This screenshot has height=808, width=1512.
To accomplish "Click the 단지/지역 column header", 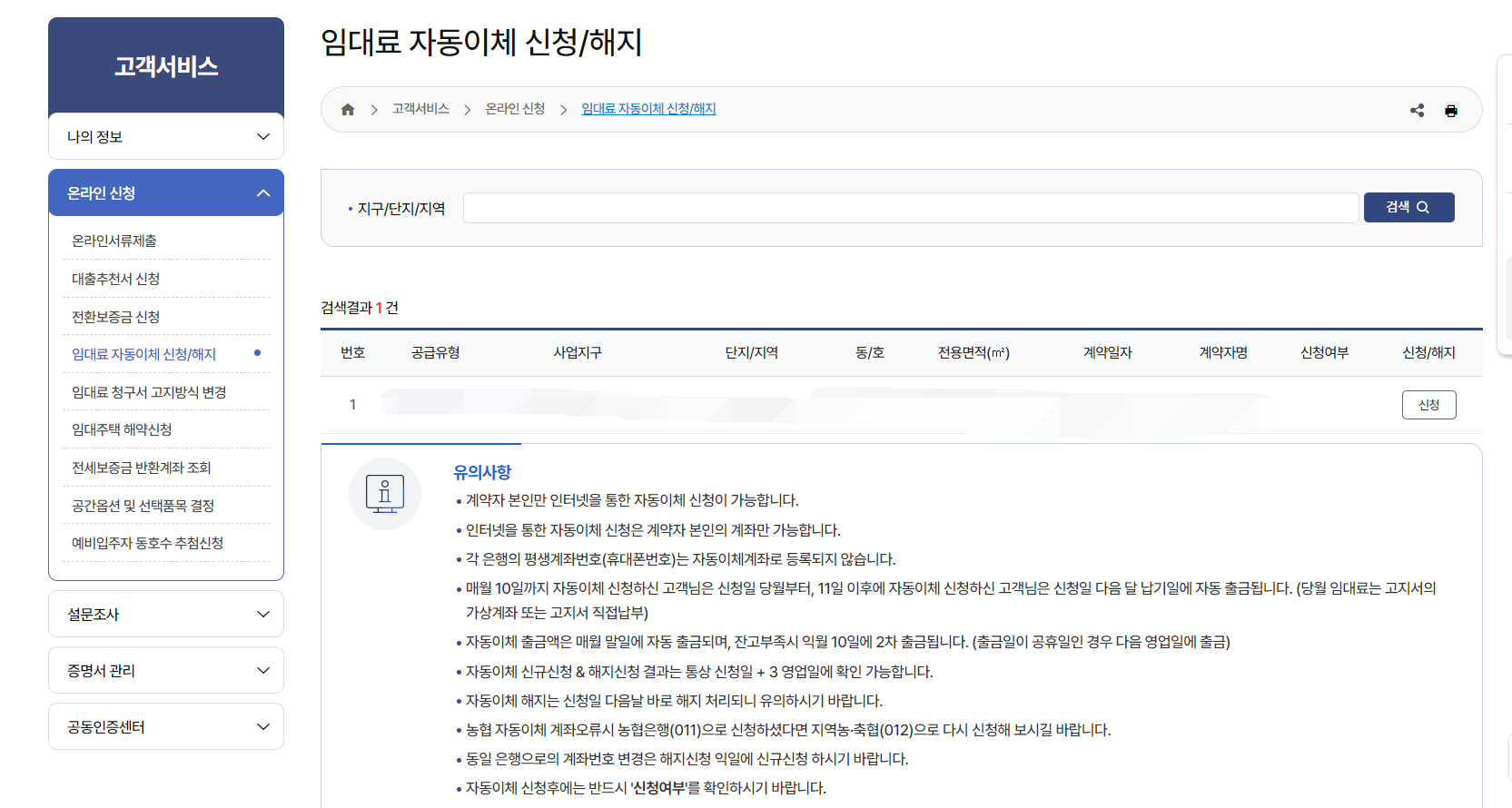I will click(x=752, y=352).
